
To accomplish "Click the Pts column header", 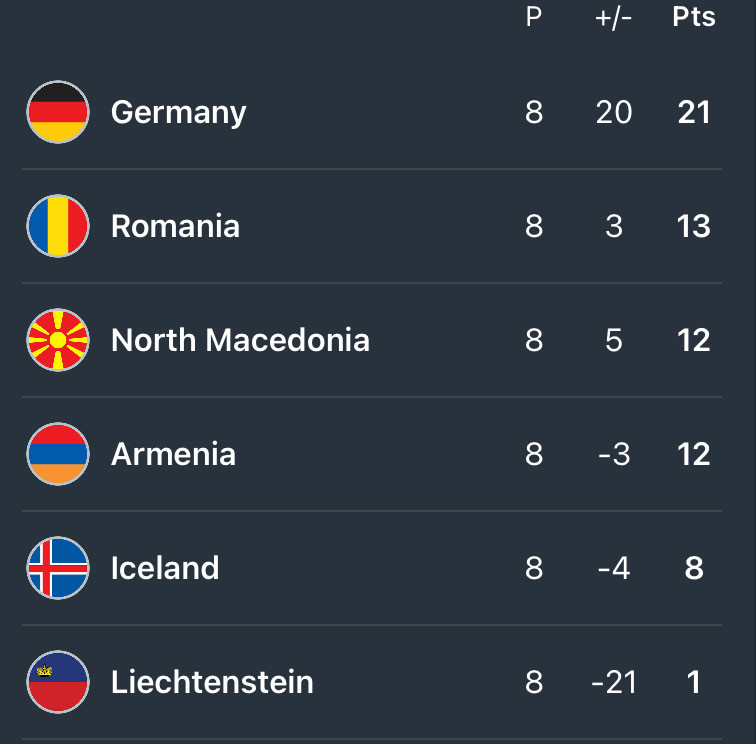I will (x=694, y=17).
